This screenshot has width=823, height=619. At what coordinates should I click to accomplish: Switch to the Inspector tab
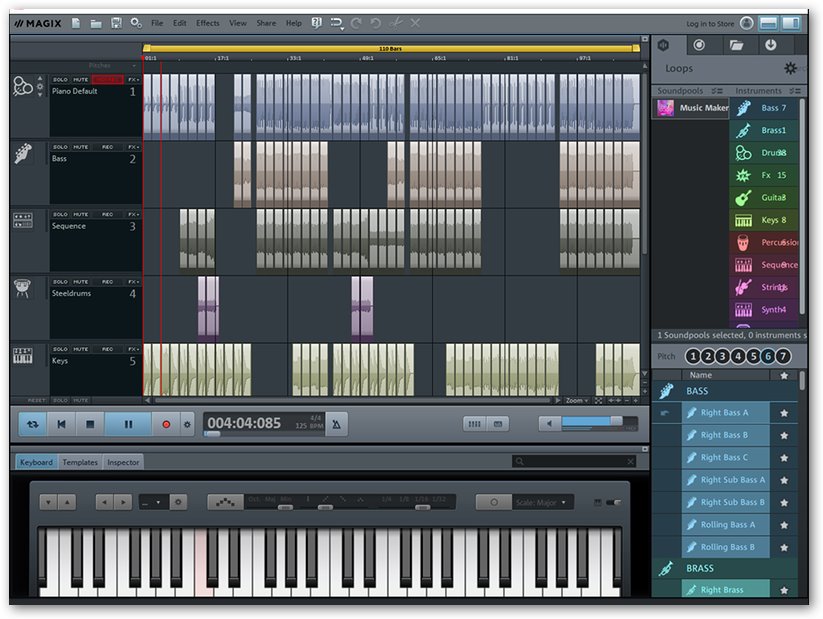[123, 463]
